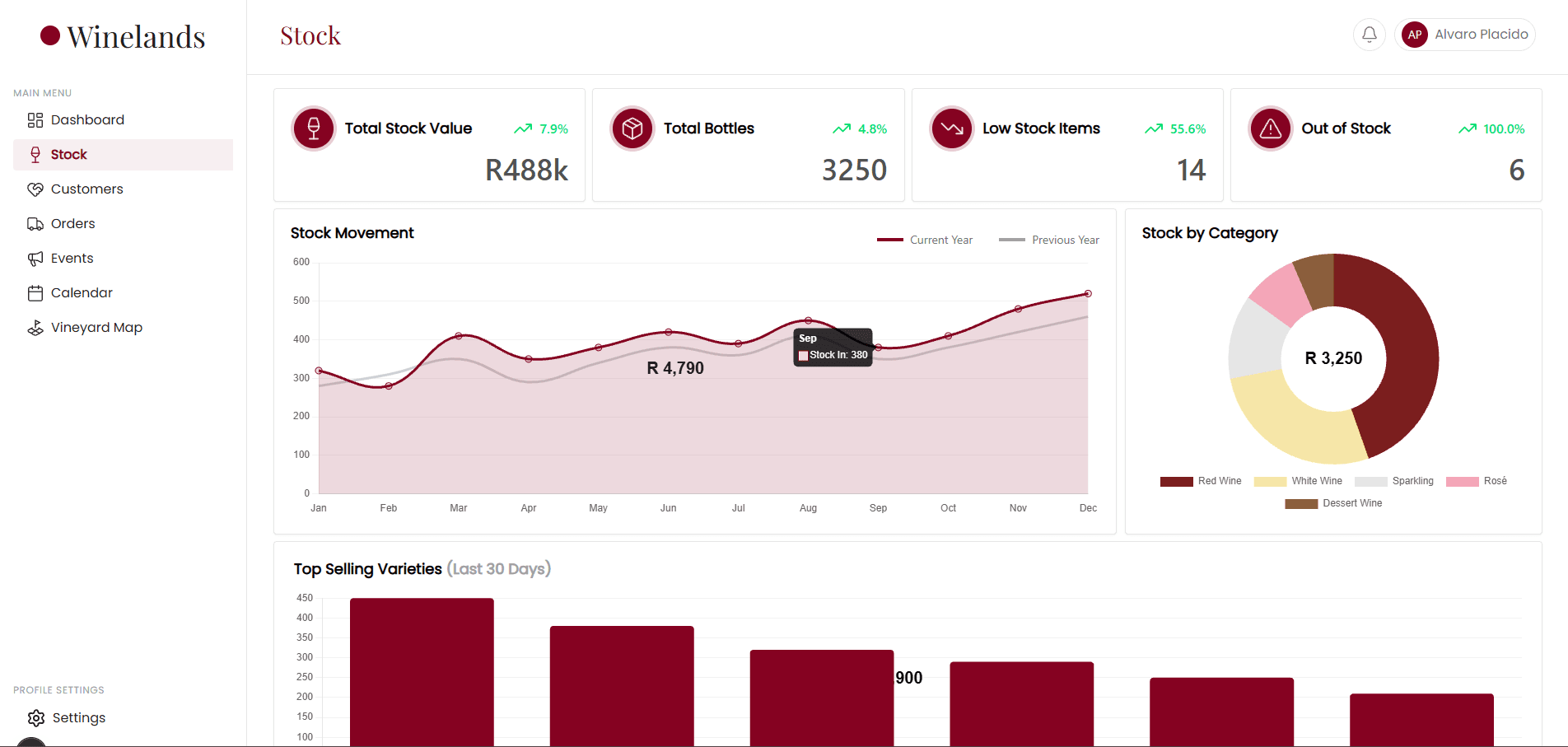Click the 3250 total bottles value
This screenshot has height=747, width=1568.
[x=855, y=170]
